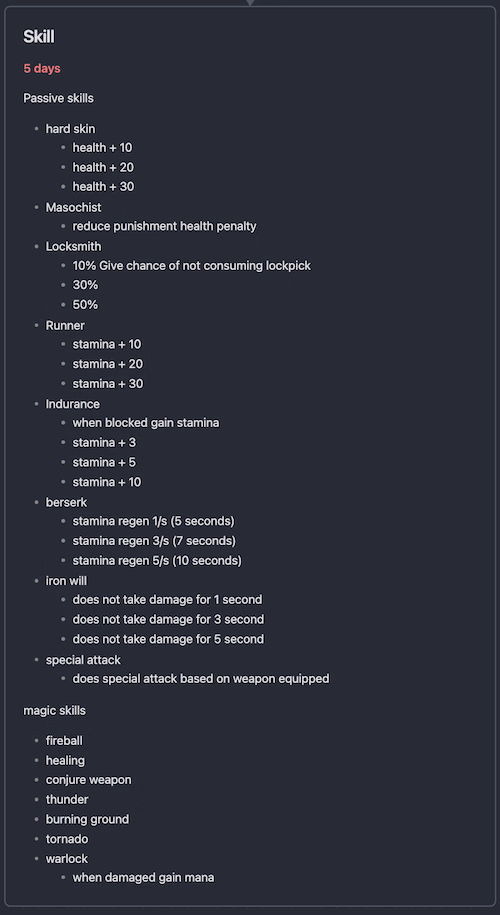Click the lockpick 10% chance line

coord(192,266)
